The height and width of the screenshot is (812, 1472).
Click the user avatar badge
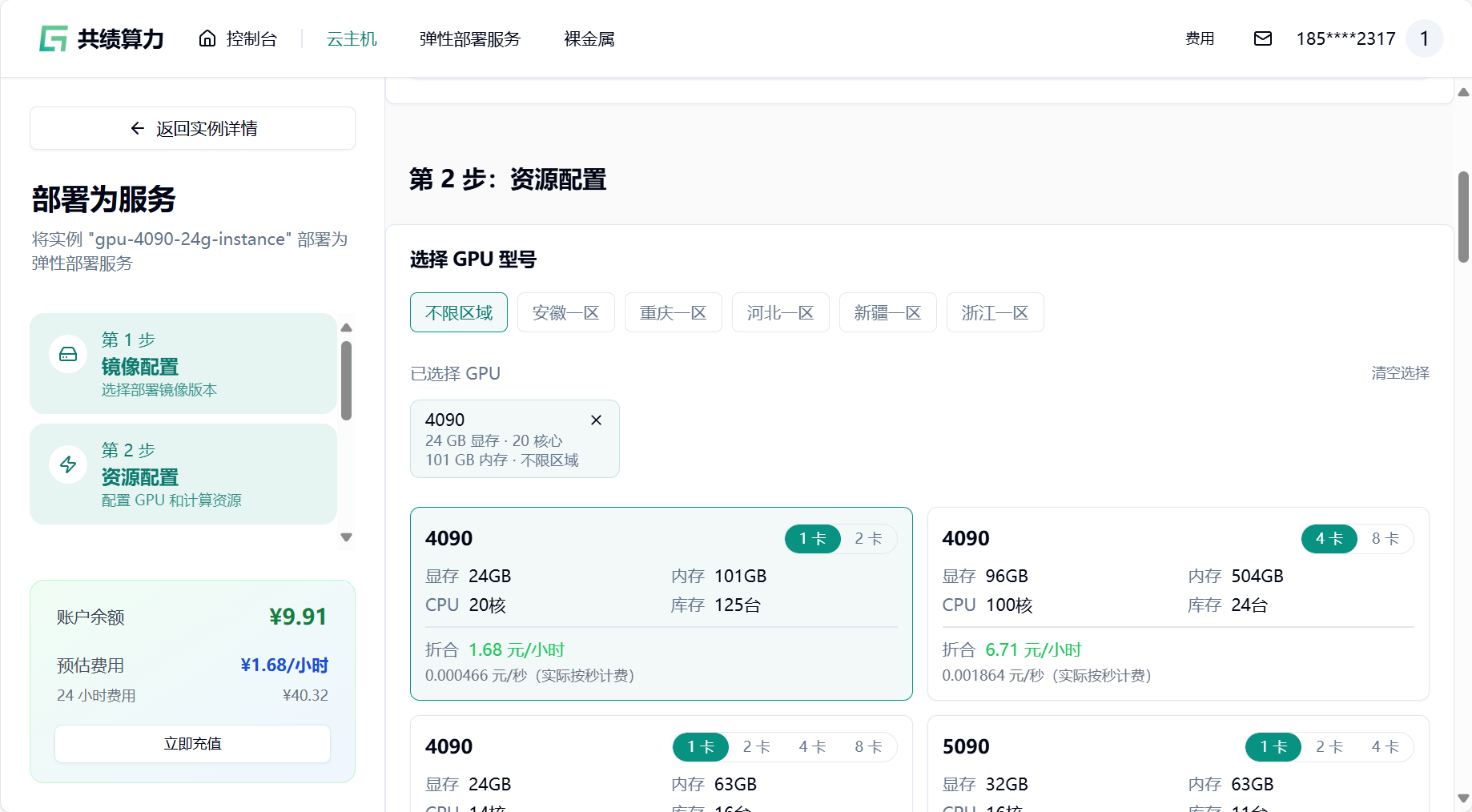click(1424, 38)
